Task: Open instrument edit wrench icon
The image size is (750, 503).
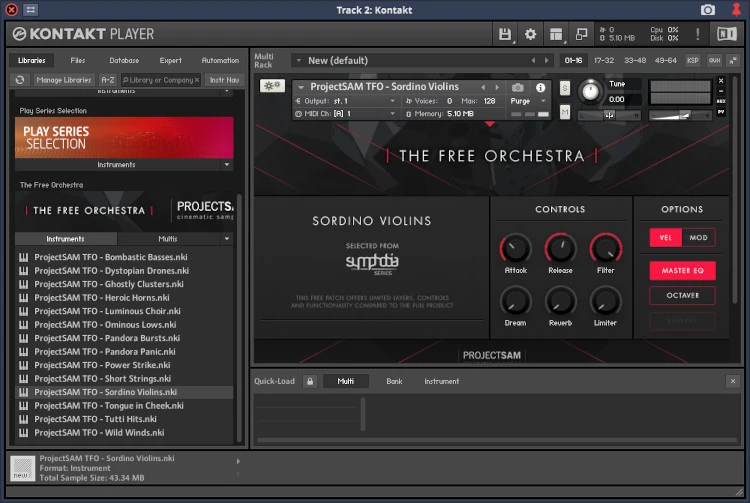Action: tap(272, 86)
